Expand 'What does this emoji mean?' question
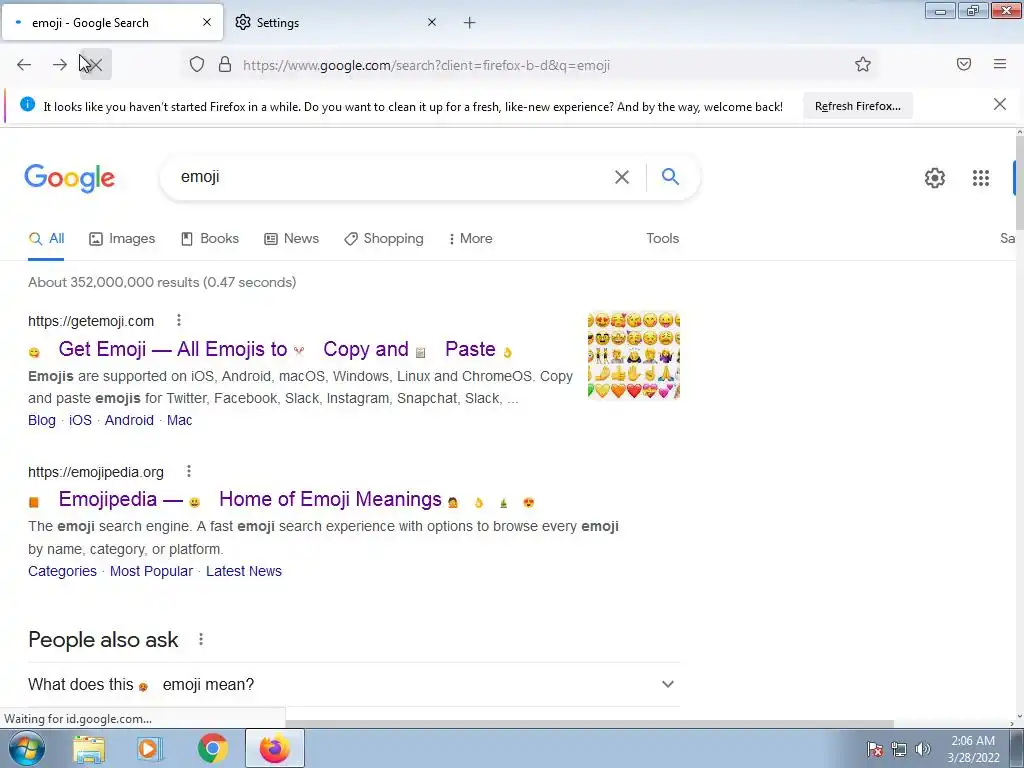This screenshot has width=1024, height=768. click(x=353, y=684)
